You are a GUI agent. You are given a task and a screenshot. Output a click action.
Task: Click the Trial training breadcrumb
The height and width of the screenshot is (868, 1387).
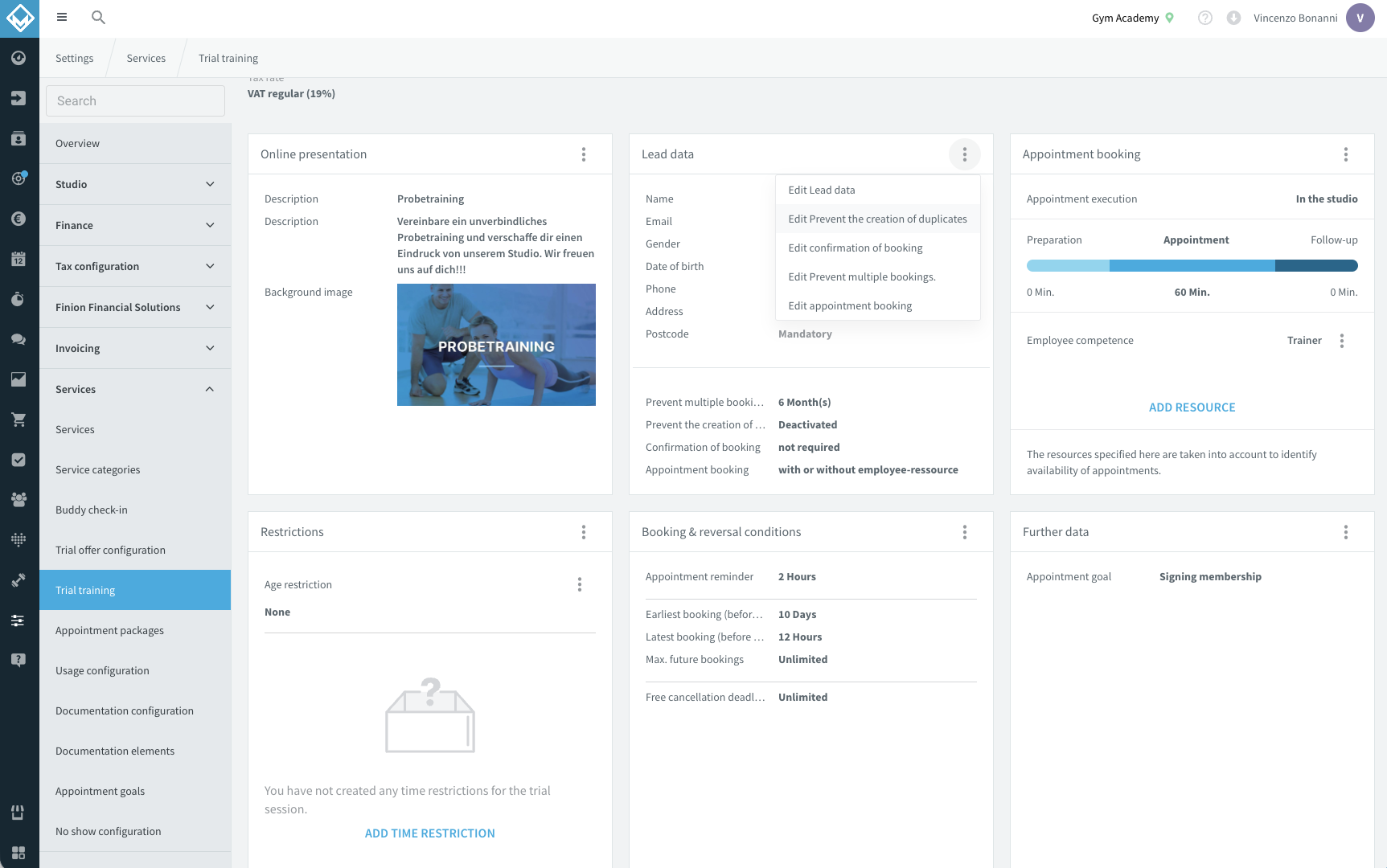coord(228,58)
